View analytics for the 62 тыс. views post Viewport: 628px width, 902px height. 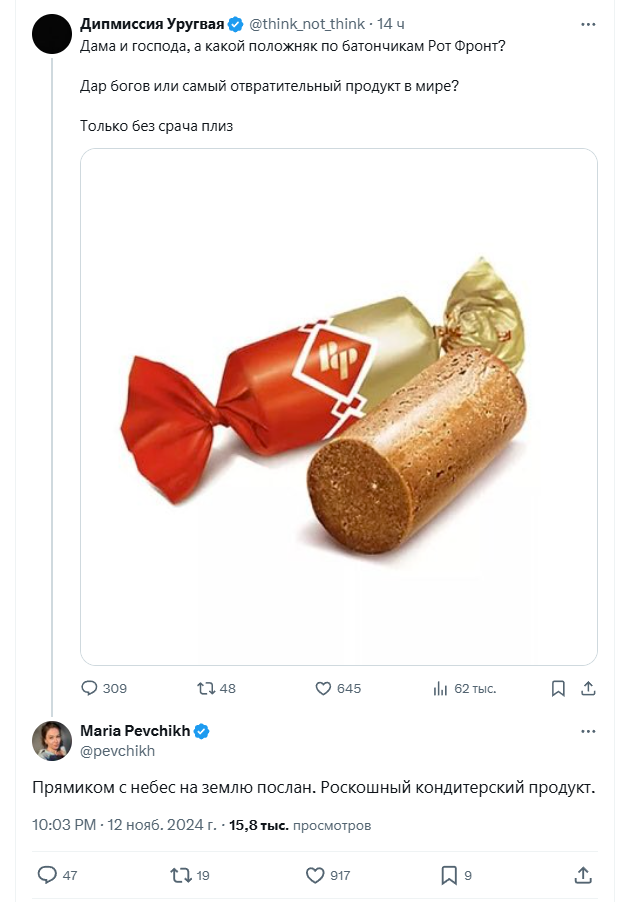tap(439, 688)
